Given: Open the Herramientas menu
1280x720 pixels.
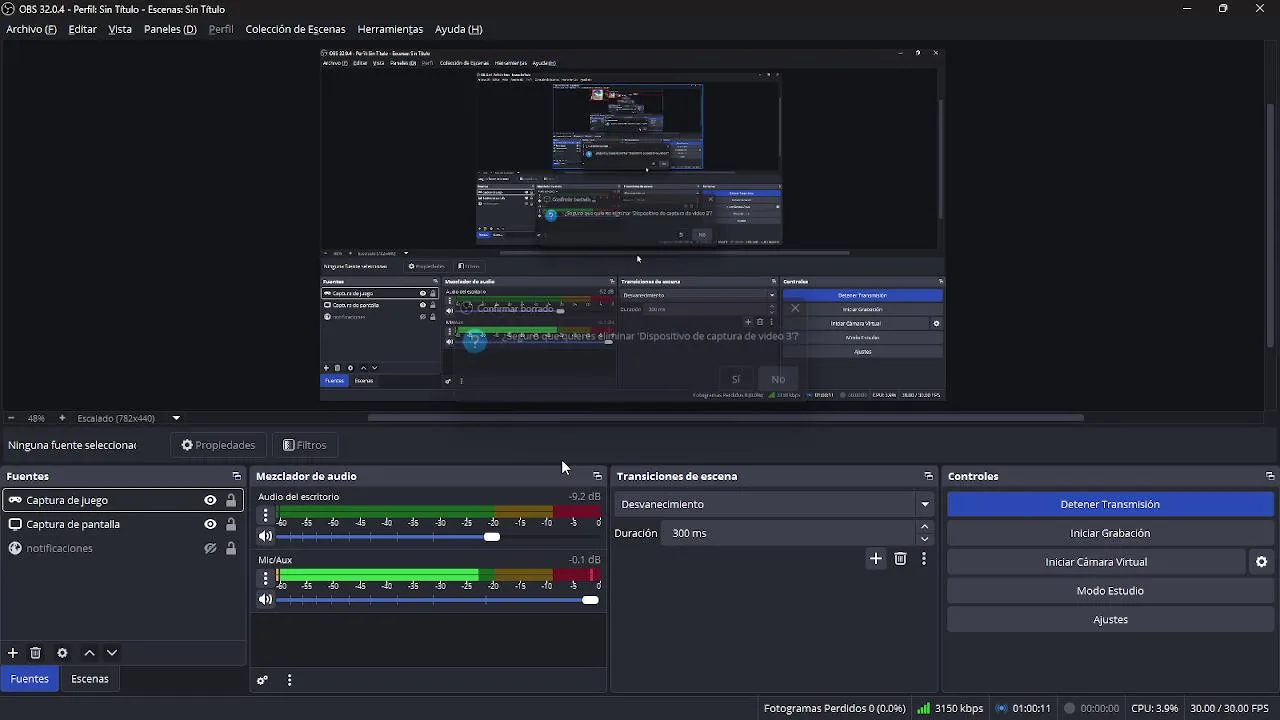Looking at the screenshot, I should coord(390,29).
